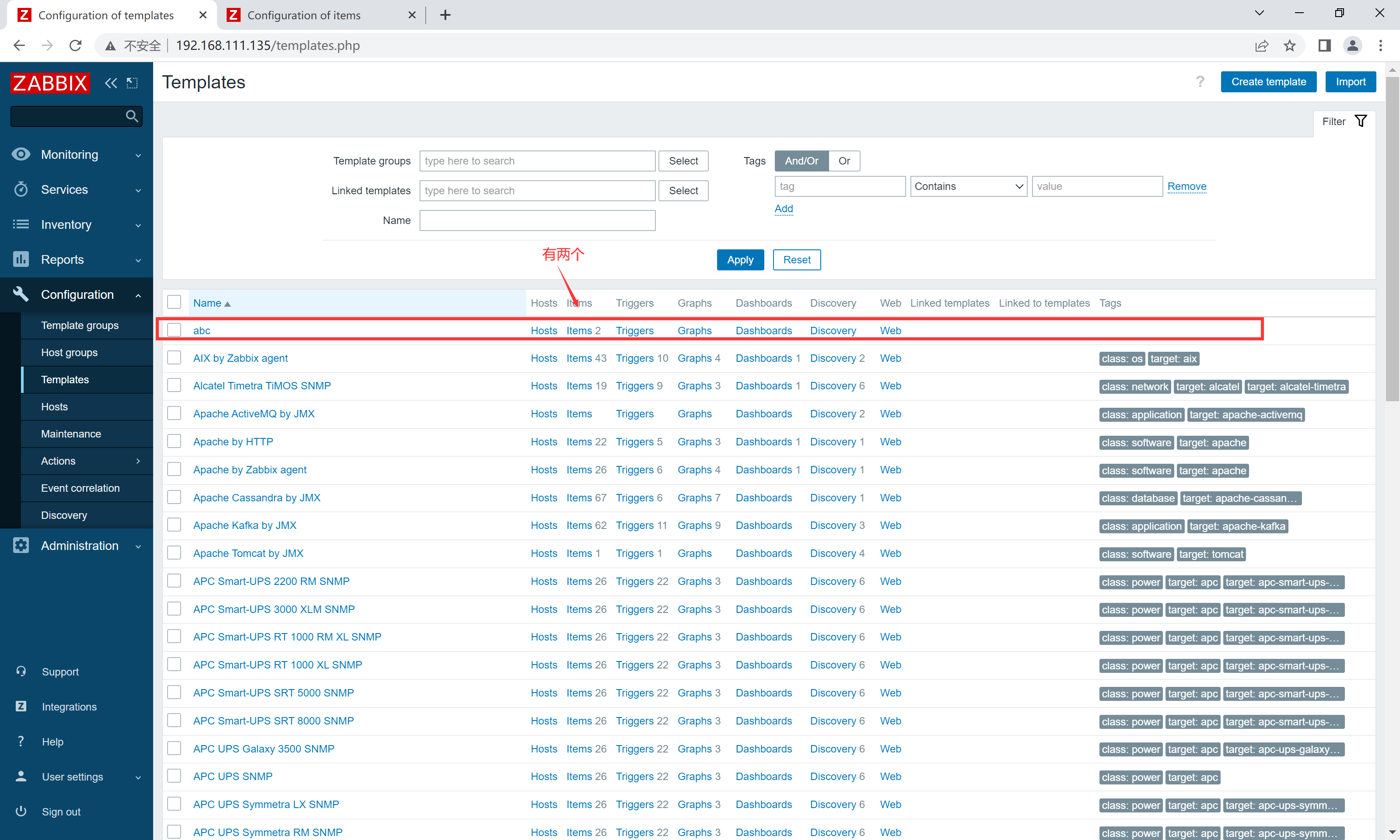The image size is (1400, 840).
Task: Select the Apache ActiveMQ by JMX checkbox
Action: click(x=174, y=413)
